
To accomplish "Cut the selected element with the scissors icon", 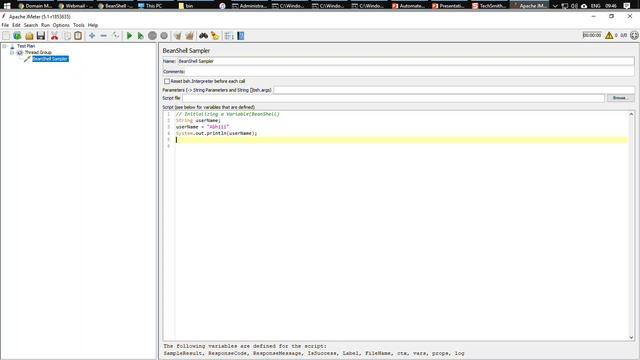I will click(54, 36).
